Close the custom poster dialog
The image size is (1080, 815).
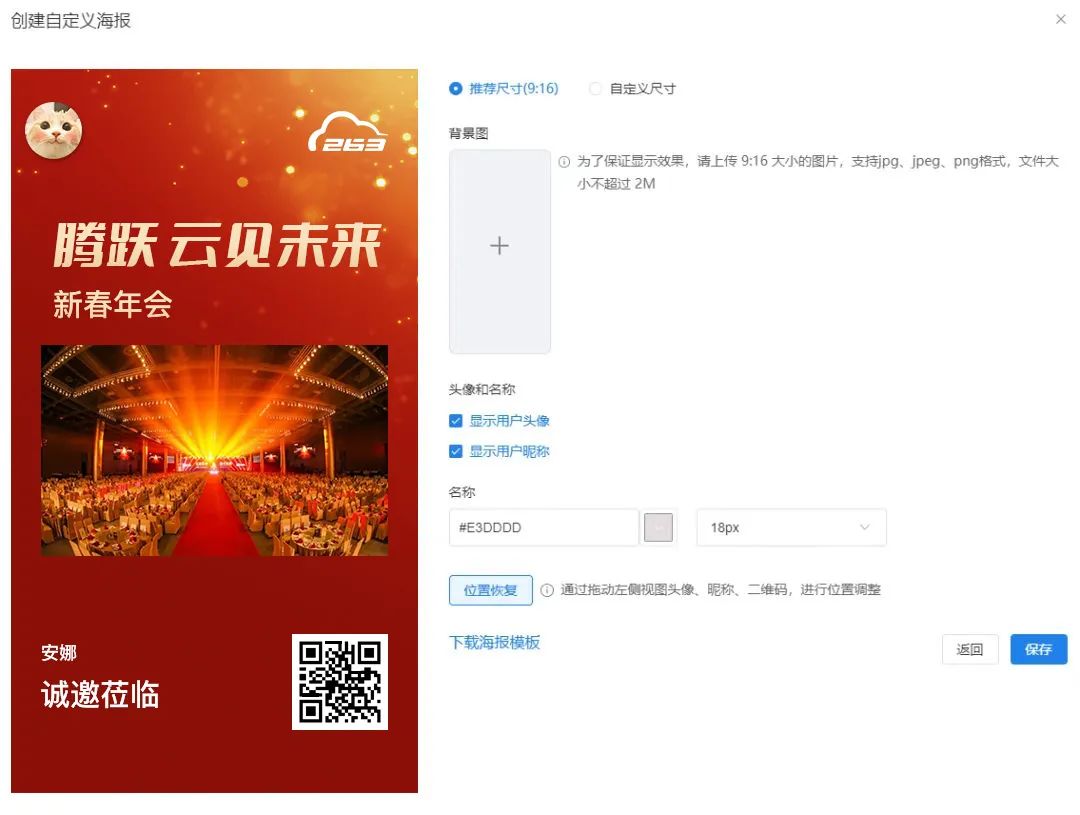(1061, 19)
